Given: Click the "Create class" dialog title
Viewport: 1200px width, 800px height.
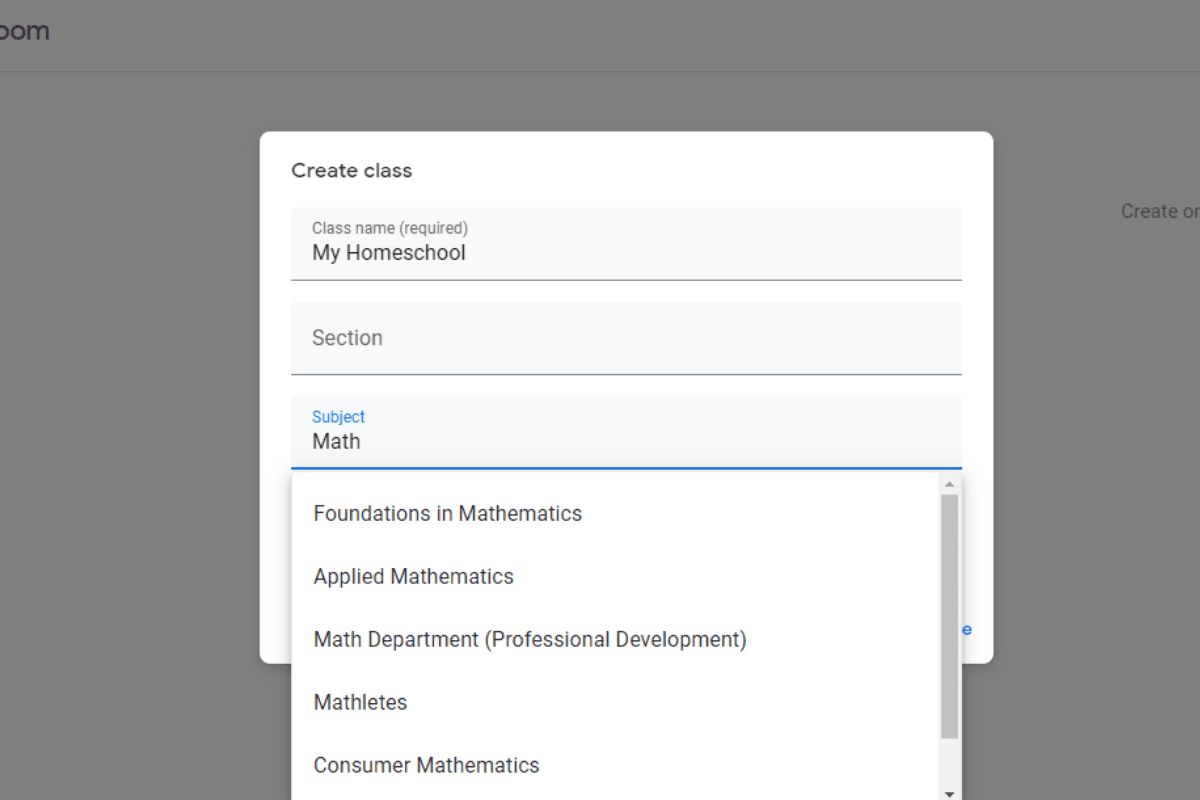Looking at the screenshot, I should tap(351, 170).
